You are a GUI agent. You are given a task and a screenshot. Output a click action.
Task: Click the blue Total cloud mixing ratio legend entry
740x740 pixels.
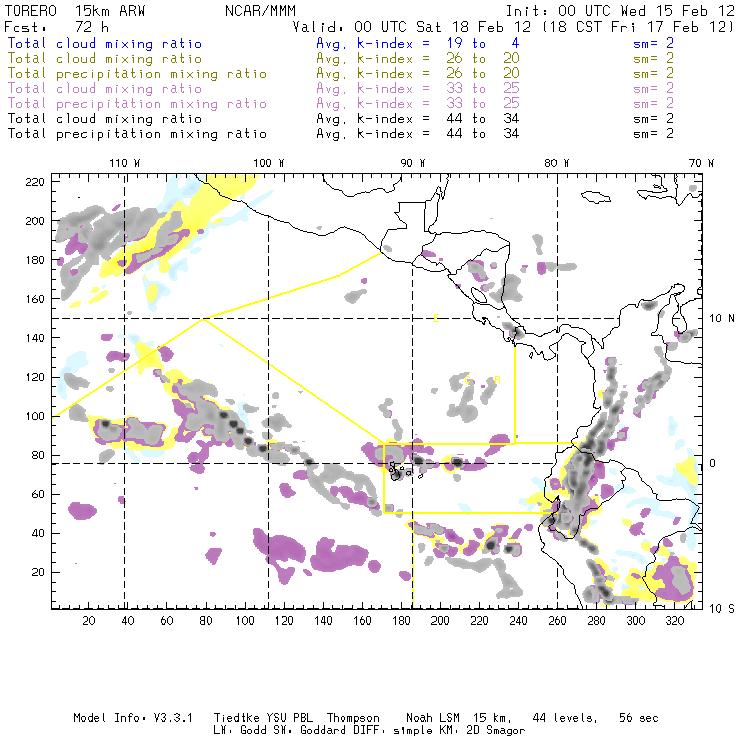(x=118, y=44)
